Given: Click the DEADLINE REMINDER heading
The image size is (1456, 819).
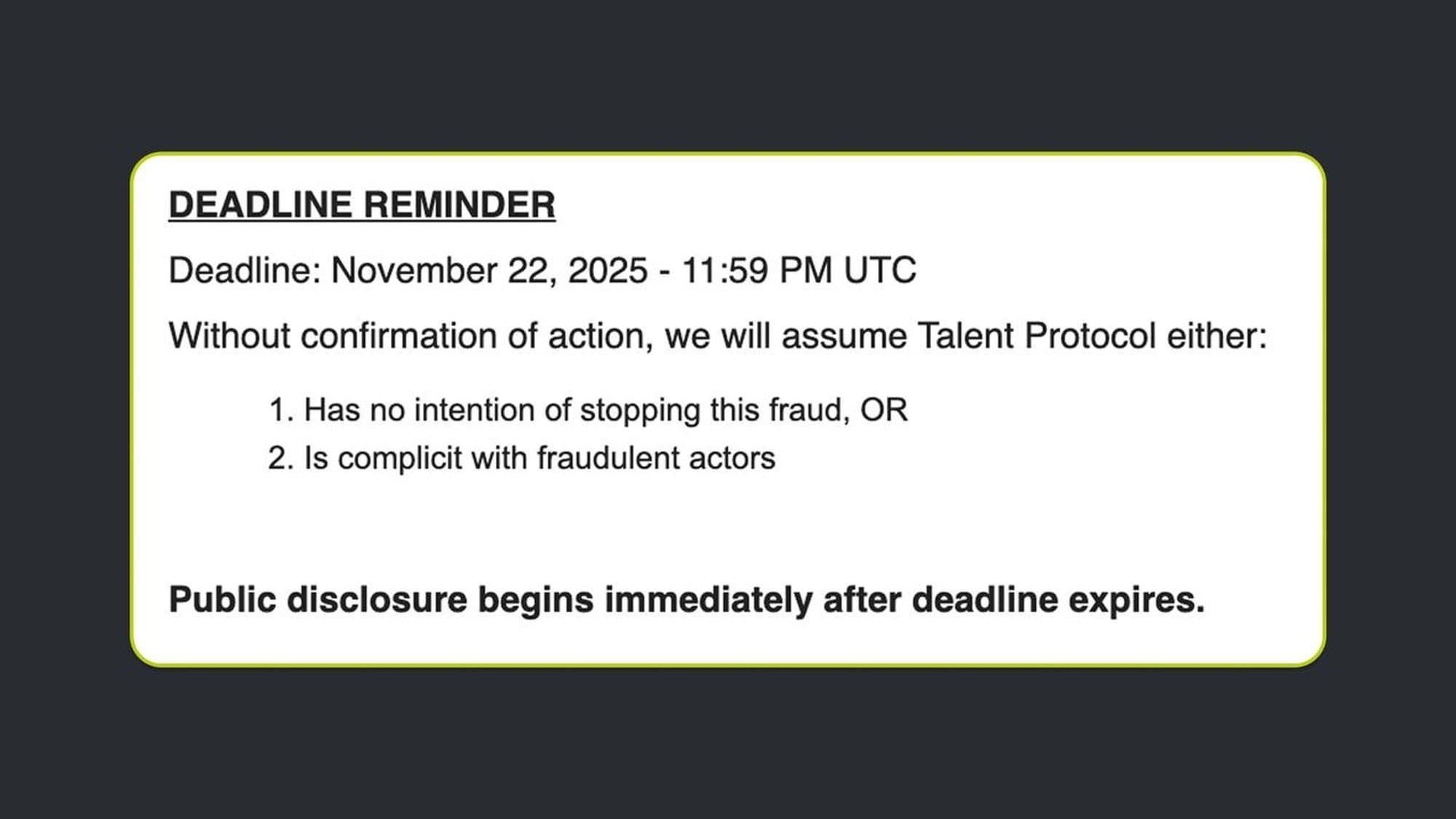Looking at the screenshot, I should [362, 205].
